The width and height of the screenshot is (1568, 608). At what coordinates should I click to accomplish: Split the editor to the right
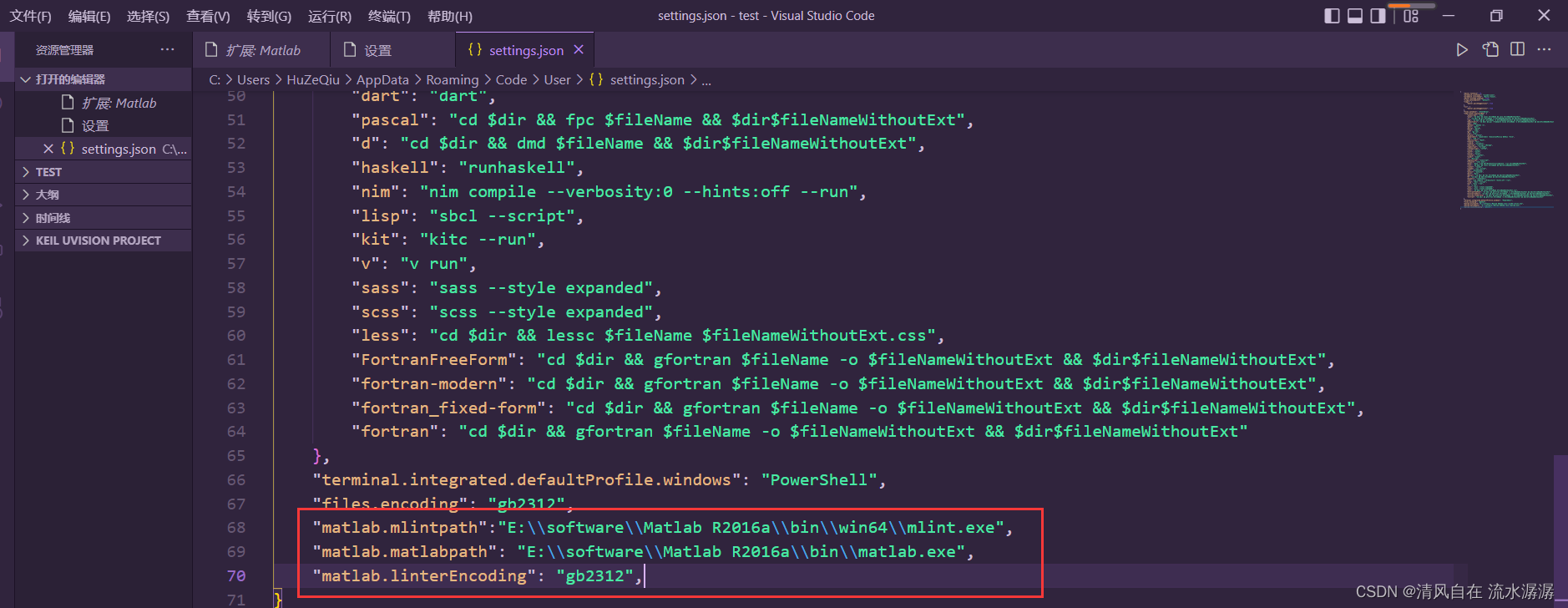1518,50
